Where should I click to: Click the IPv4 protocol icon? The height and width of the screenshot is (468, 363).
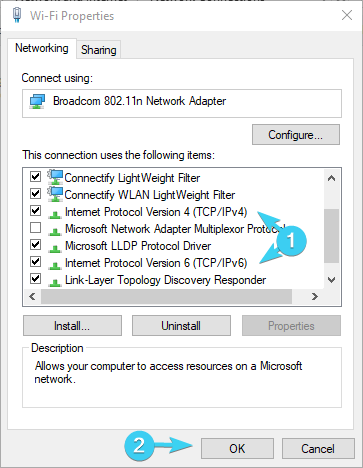[x=55, y=214]
